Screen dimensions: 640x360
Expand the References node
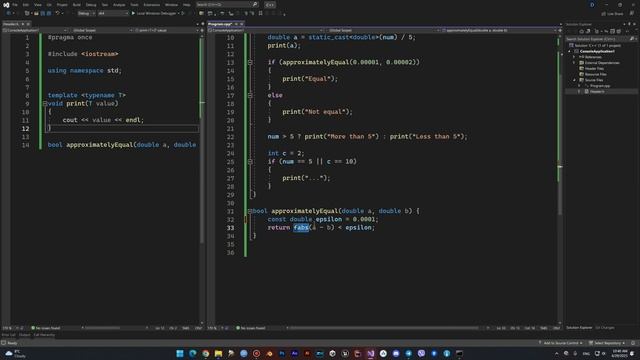[574, 57]
